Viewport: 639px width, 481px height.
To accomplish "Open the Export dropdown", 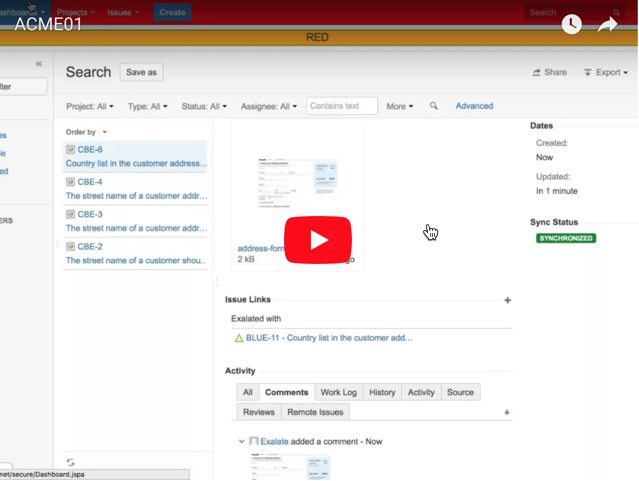I will pos(606,72).
